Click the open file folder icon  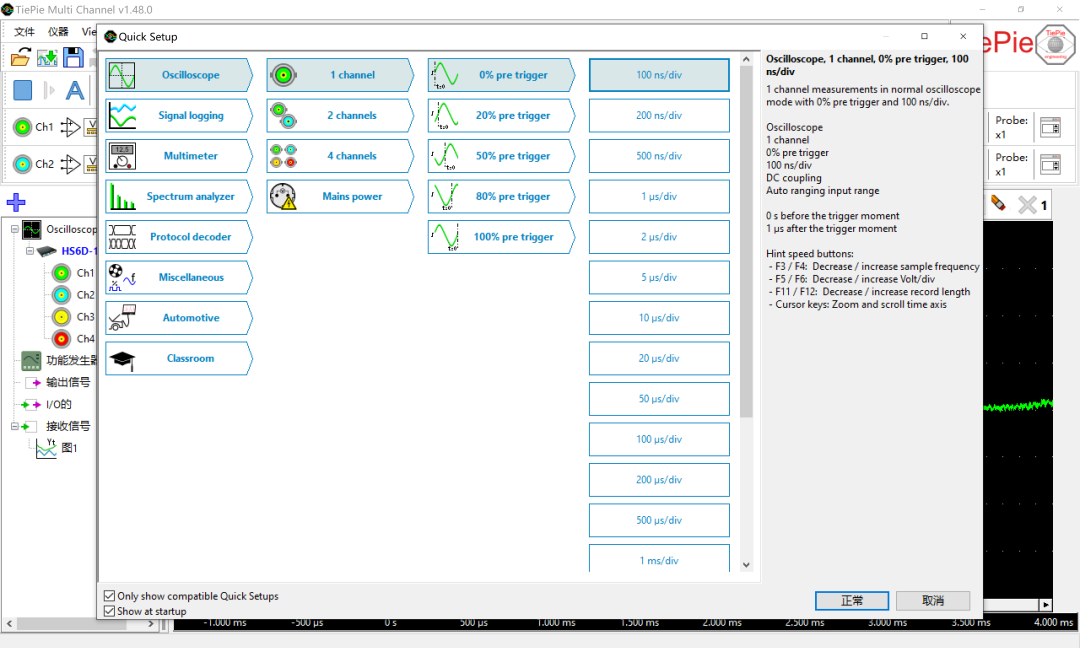(x=21, y=57)
